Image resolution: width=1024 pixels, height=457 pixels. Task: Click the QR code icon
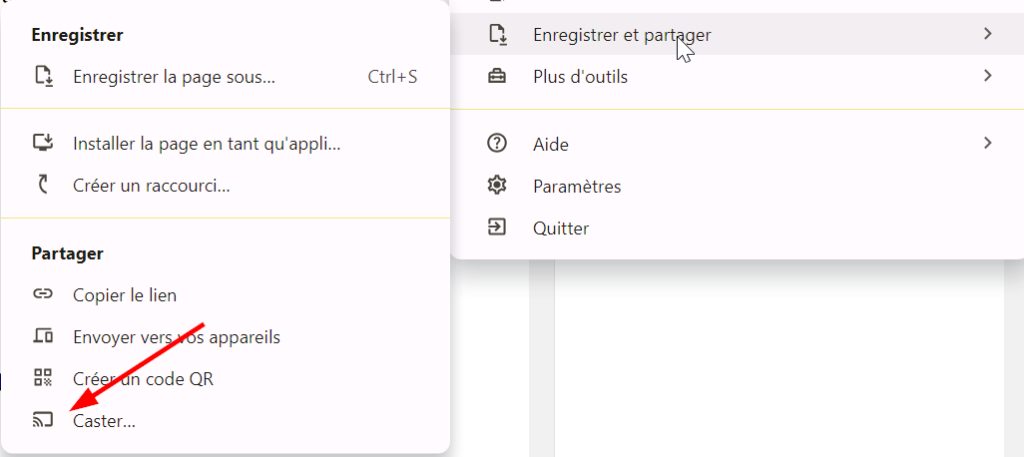pos(42,378)
